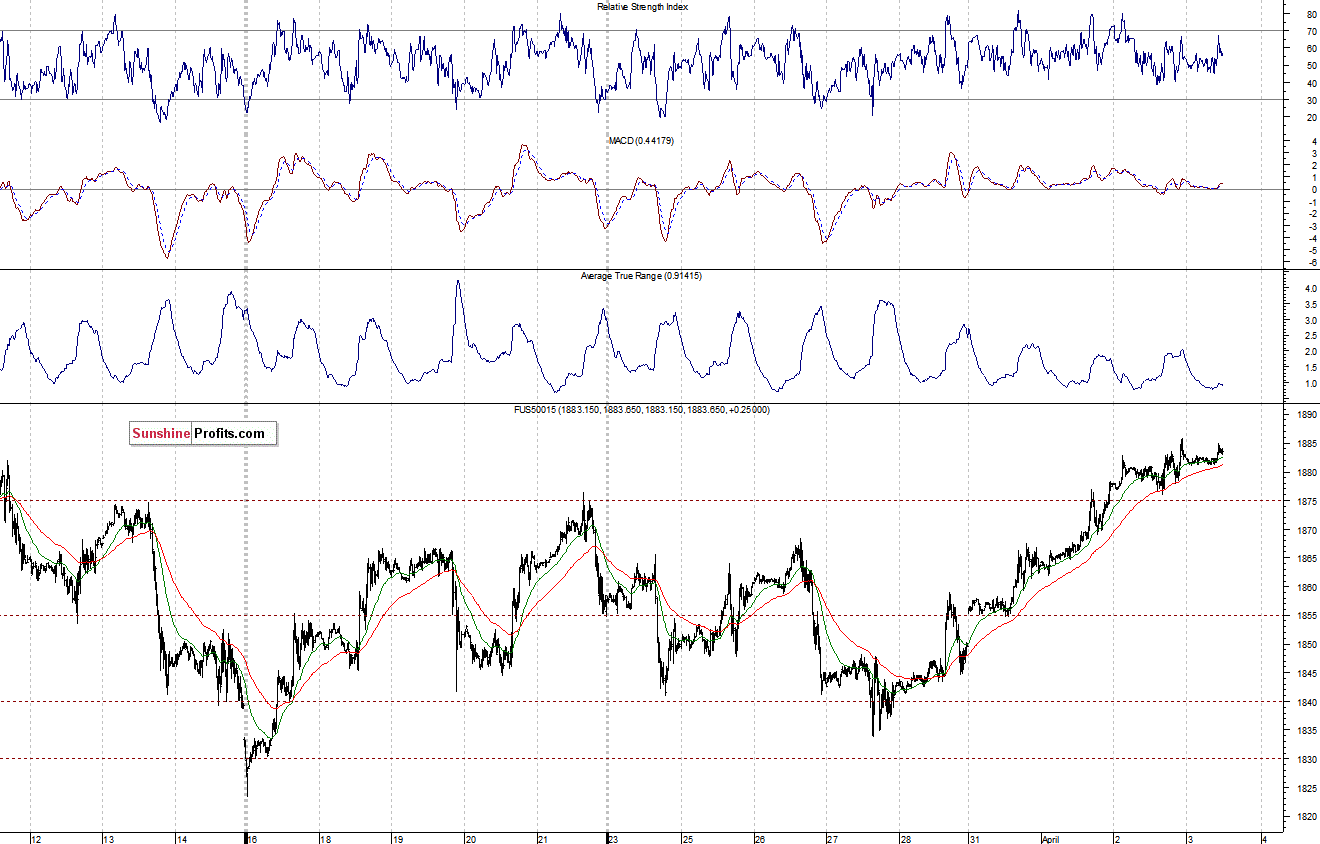Click RSI axis label 30
This screenshot has width=1320, height=844.
click(x=1311, y=101)
